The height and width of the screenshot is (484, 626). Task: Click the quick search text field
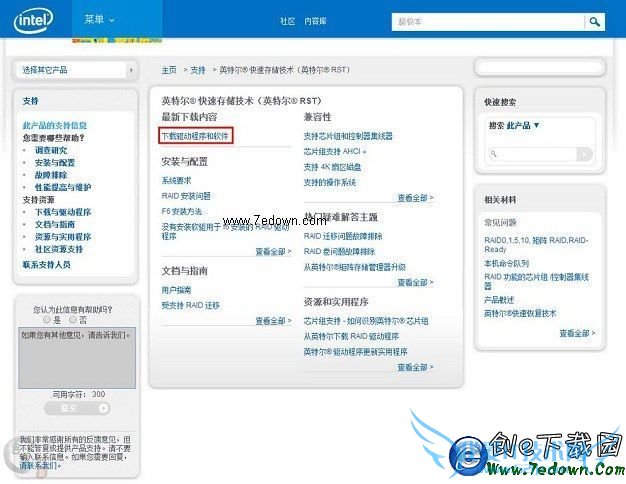[x=533, y=154]
